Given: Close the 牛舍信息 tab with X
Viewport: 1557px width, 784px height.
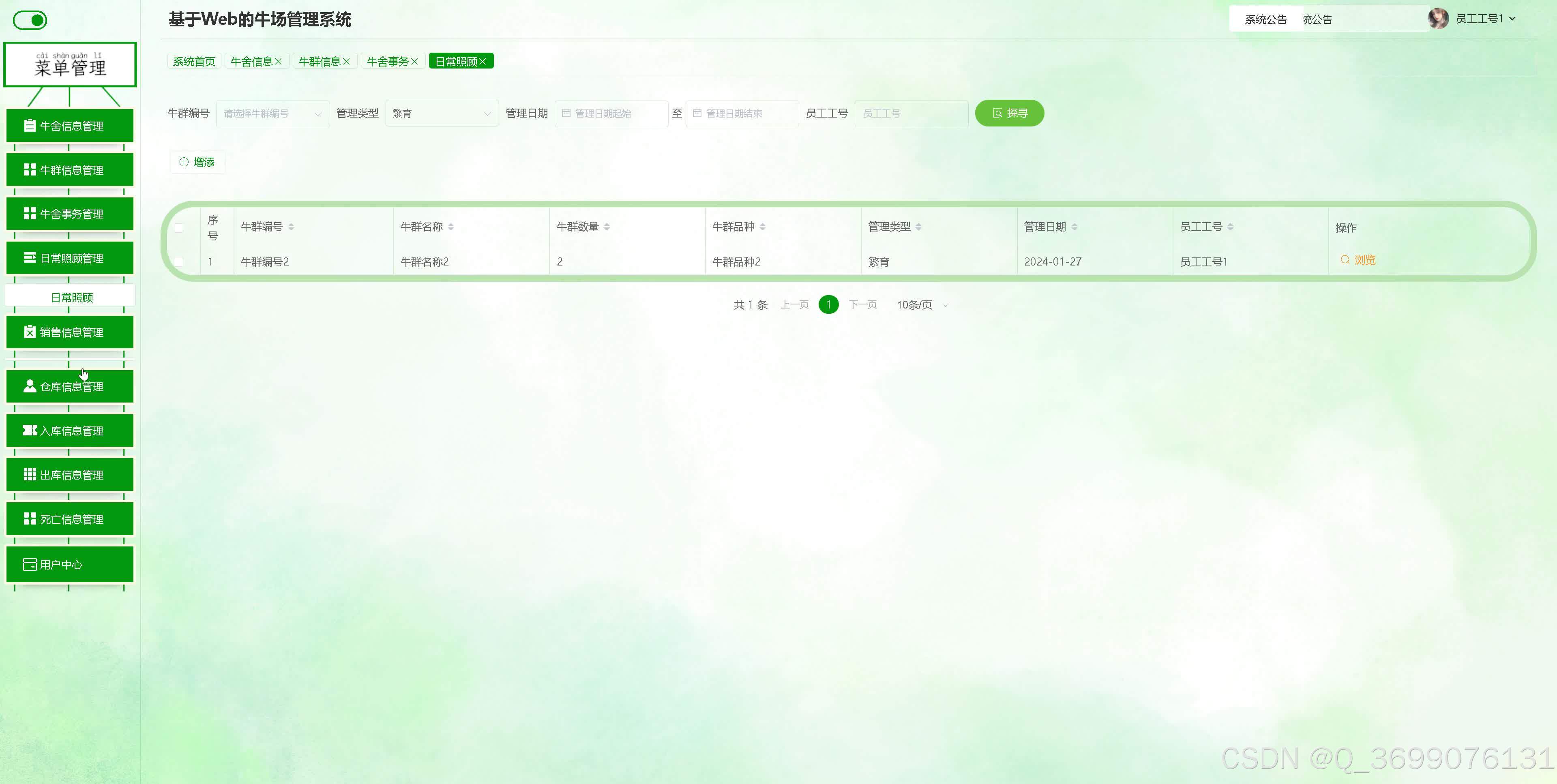Looking at the screenshot, I should point(278,62).
